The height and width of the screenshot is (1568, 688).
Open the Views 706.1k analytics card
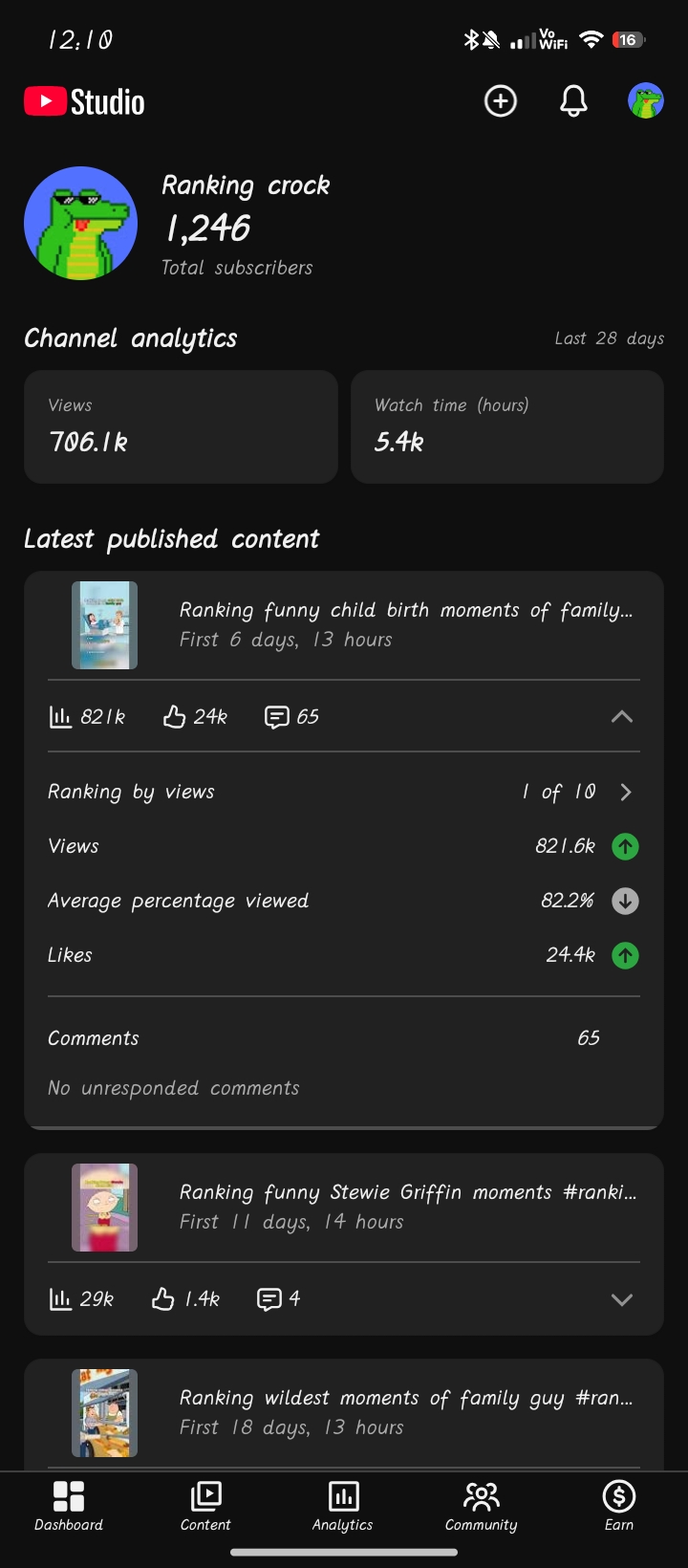tap(181, 426)
